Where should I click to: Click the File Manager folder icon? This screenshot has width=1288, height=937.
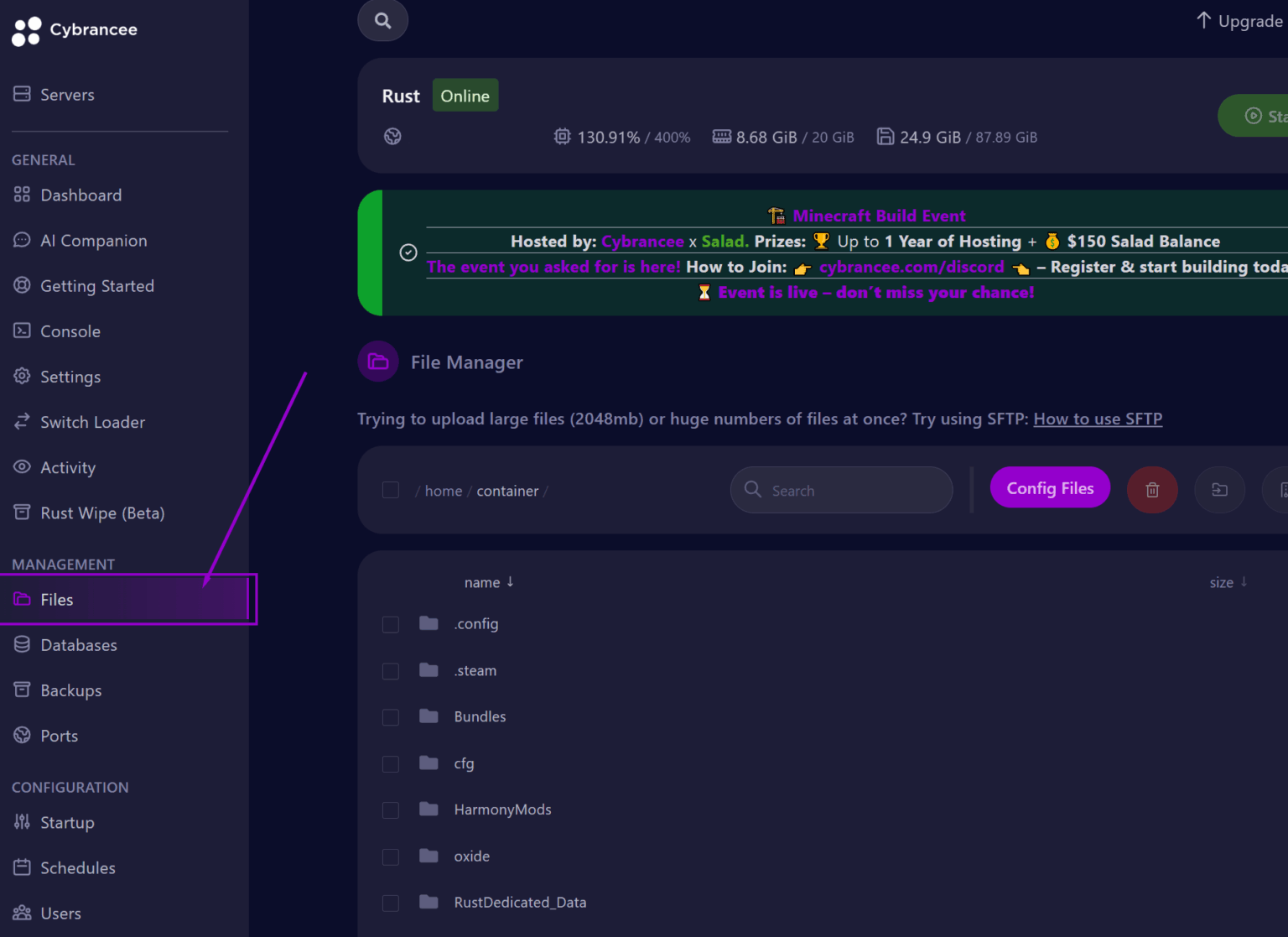378,362
